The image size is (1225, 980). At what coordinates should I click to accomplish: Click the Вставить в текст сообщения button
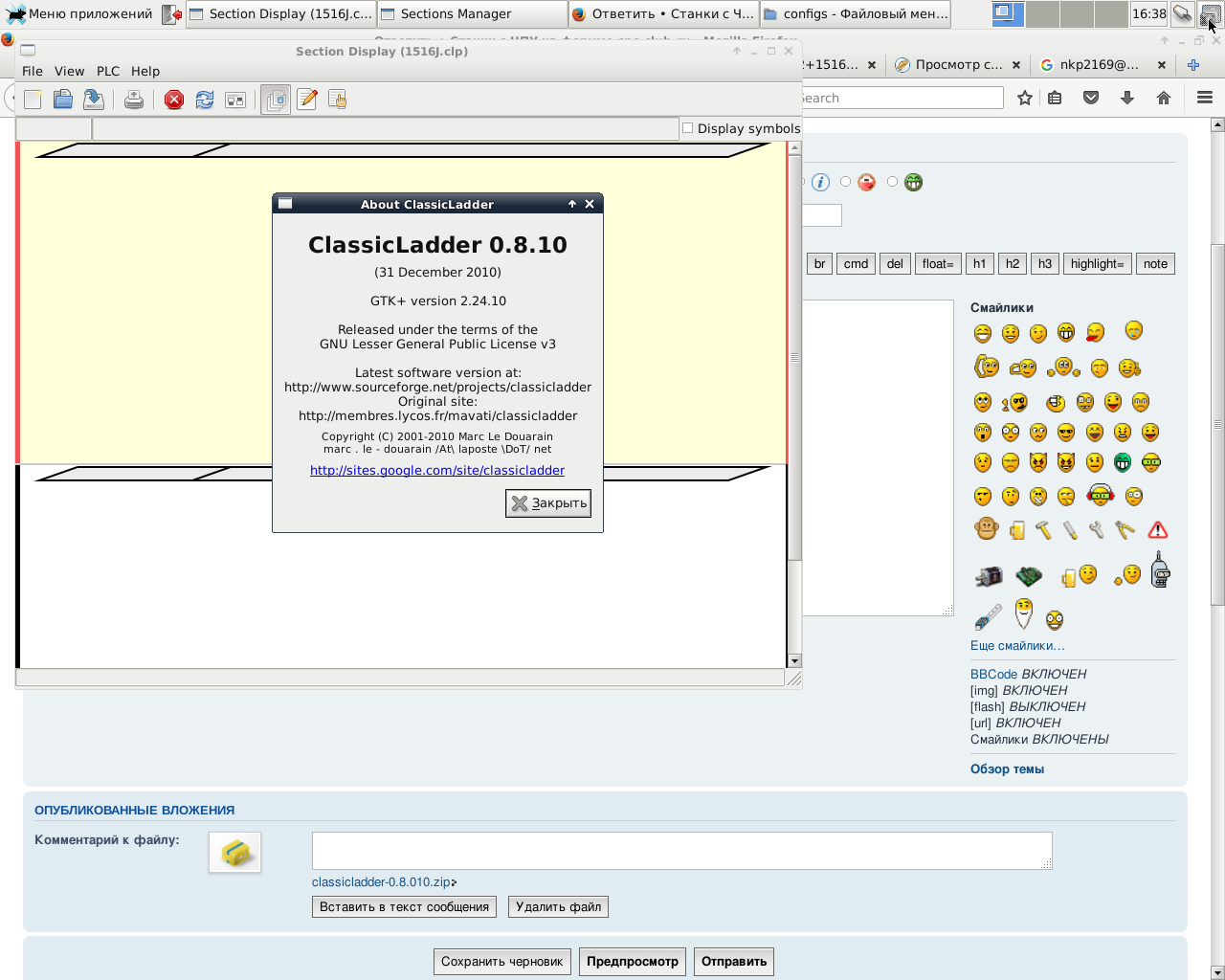[404, 907]
